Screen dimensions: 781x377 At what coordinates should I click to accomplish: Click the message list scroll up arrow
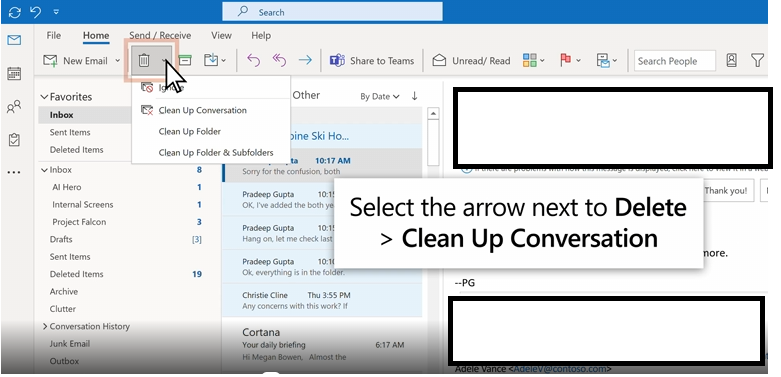click(433, 114)
